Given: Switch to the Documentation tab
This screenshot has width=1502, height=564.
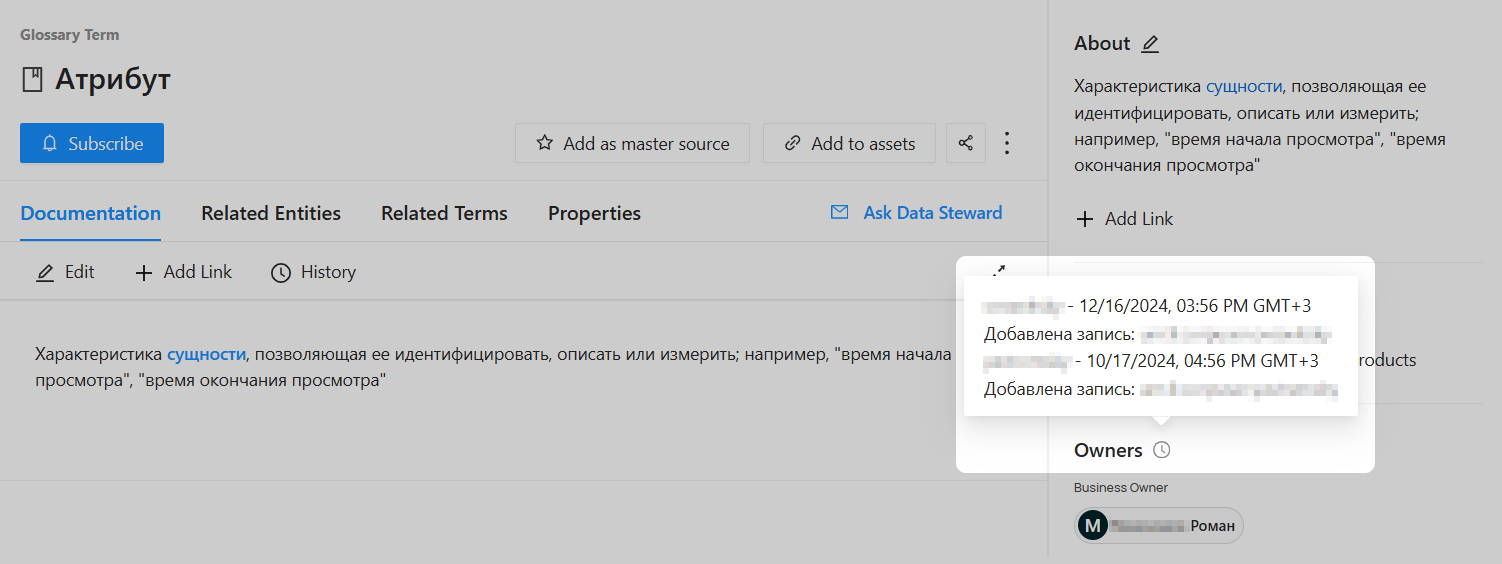Looking at the screenshot, I should tap(91, 213).
